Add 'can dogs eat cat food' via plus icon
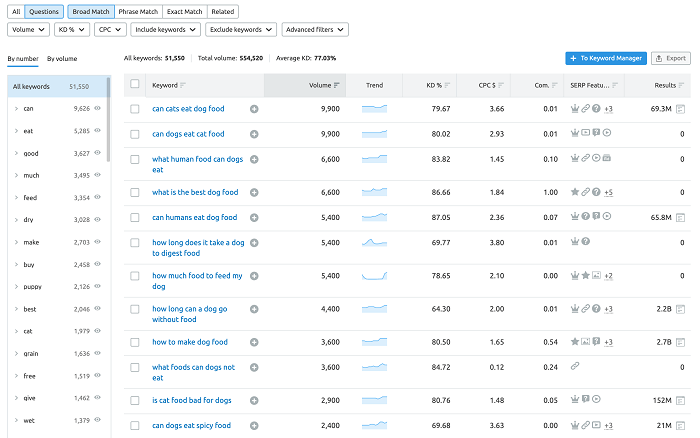 pyautogui.click(x=254, y=134)
